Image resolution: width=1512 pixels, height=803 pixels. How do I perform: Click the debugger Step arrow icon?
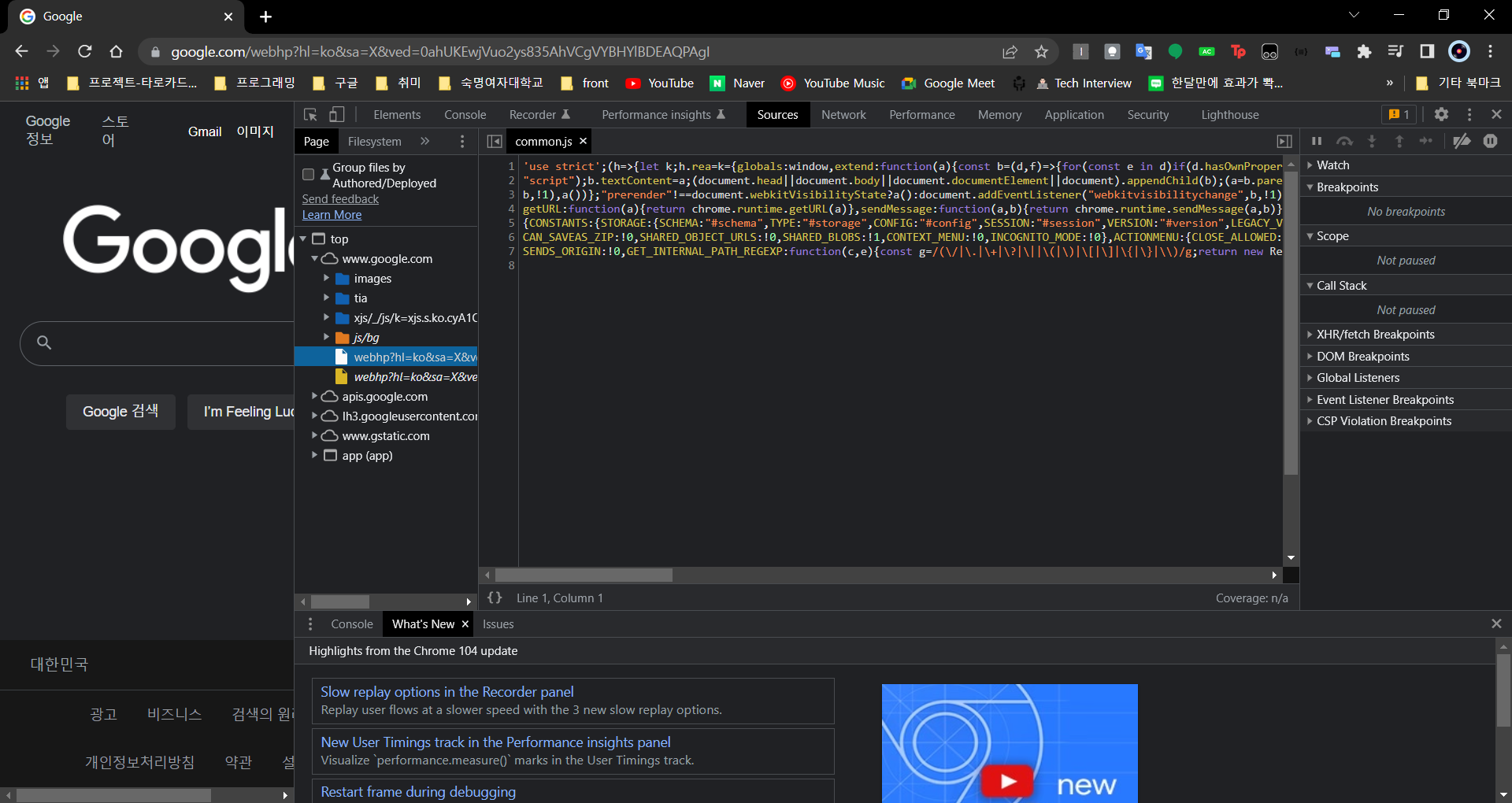(1426, 141)
